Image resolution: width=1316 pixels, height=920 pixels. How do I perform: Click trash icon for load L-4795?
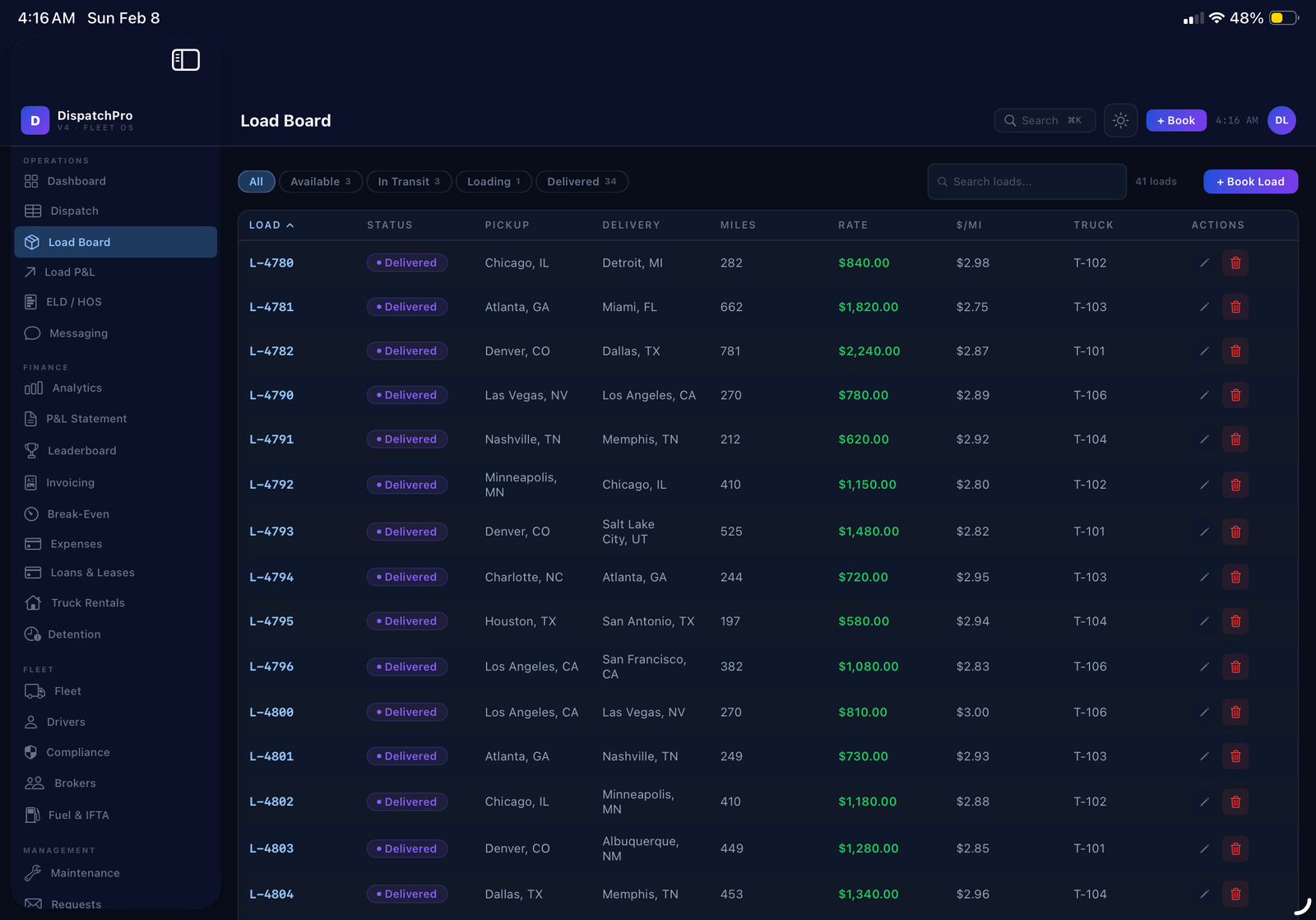tap(1235, 621)
